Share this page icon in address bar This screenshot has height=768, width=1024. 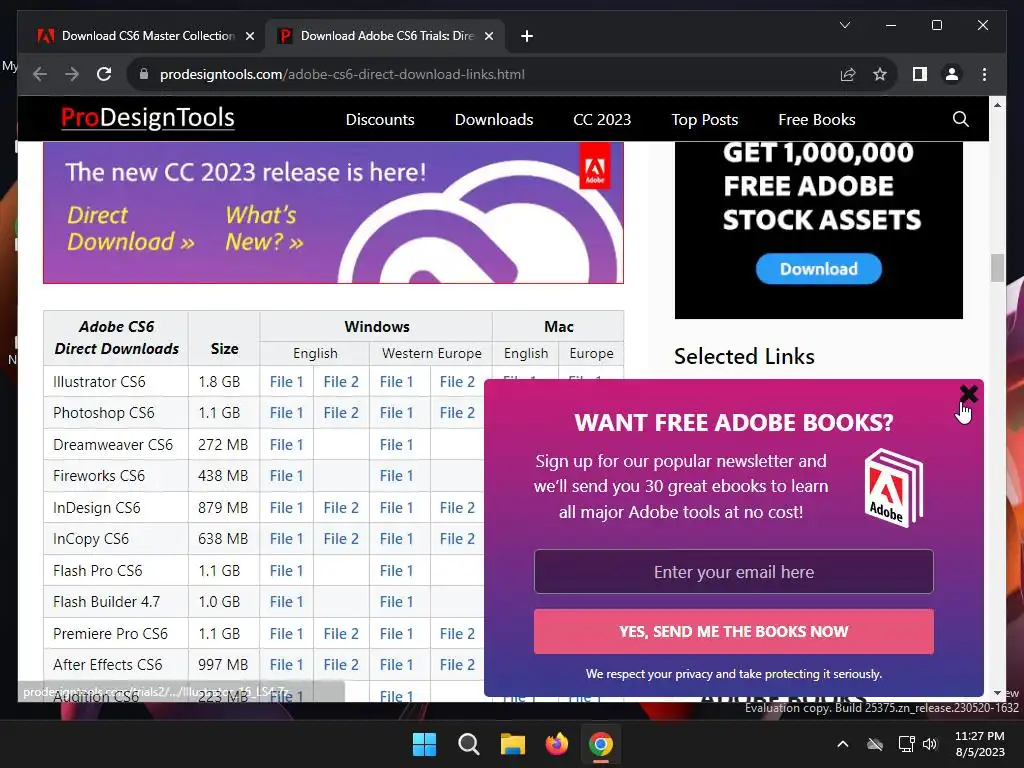tap(848, 74)
